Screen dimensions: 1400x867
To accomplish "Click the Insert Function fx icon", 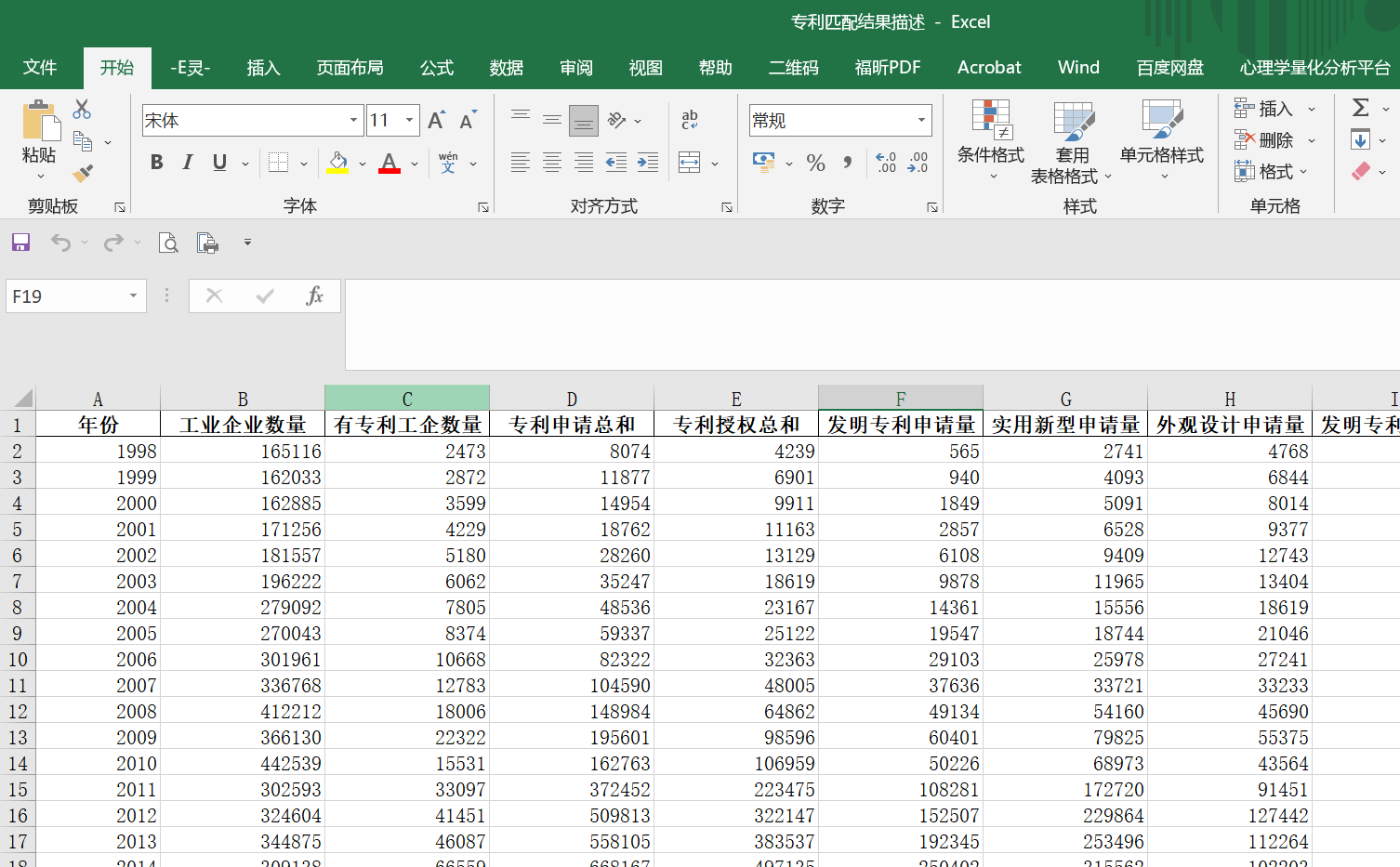I will pyautogui.click(x=314, y=296).
